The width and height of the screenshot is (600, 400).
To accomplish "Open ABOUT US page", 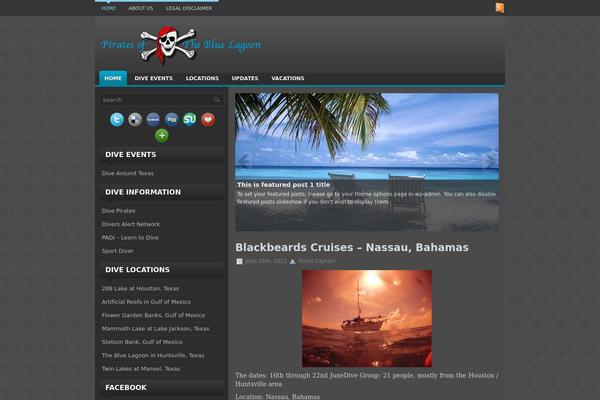I will (140, 8).
